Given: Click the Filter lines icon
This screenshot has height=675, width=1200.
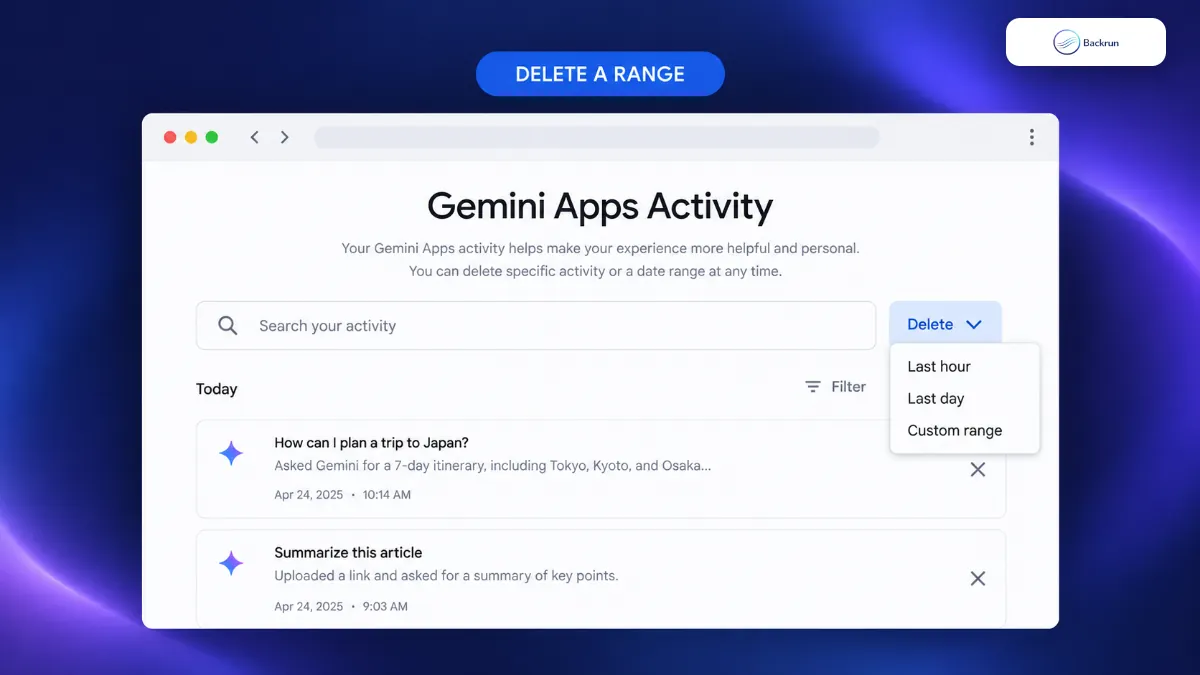Looking at the screenshot, I should pos(813,386).
